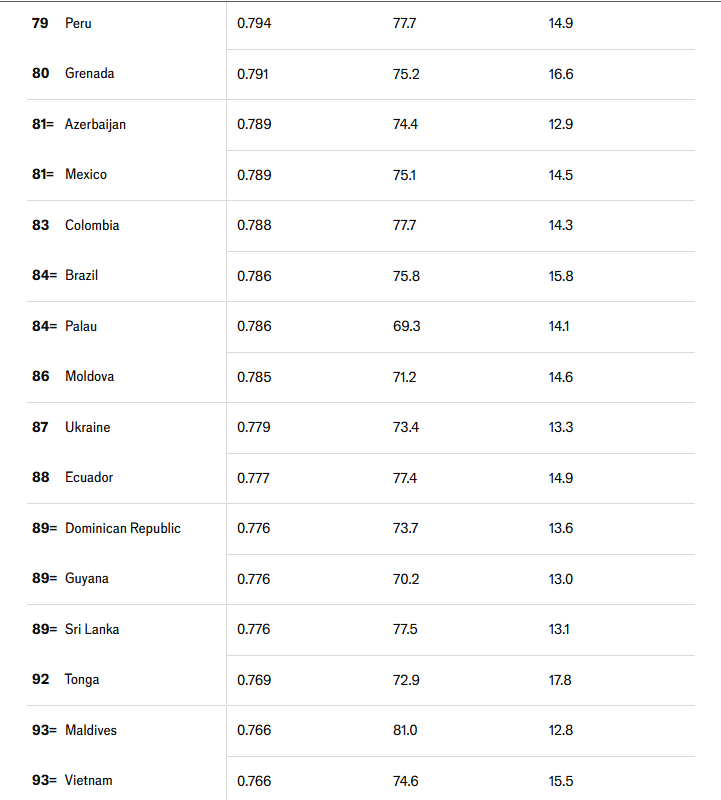Click Brazil's schooling value 15.8
Image resolution: width=721 pixels, height=800 pixels.
click(x=561, y=277)
